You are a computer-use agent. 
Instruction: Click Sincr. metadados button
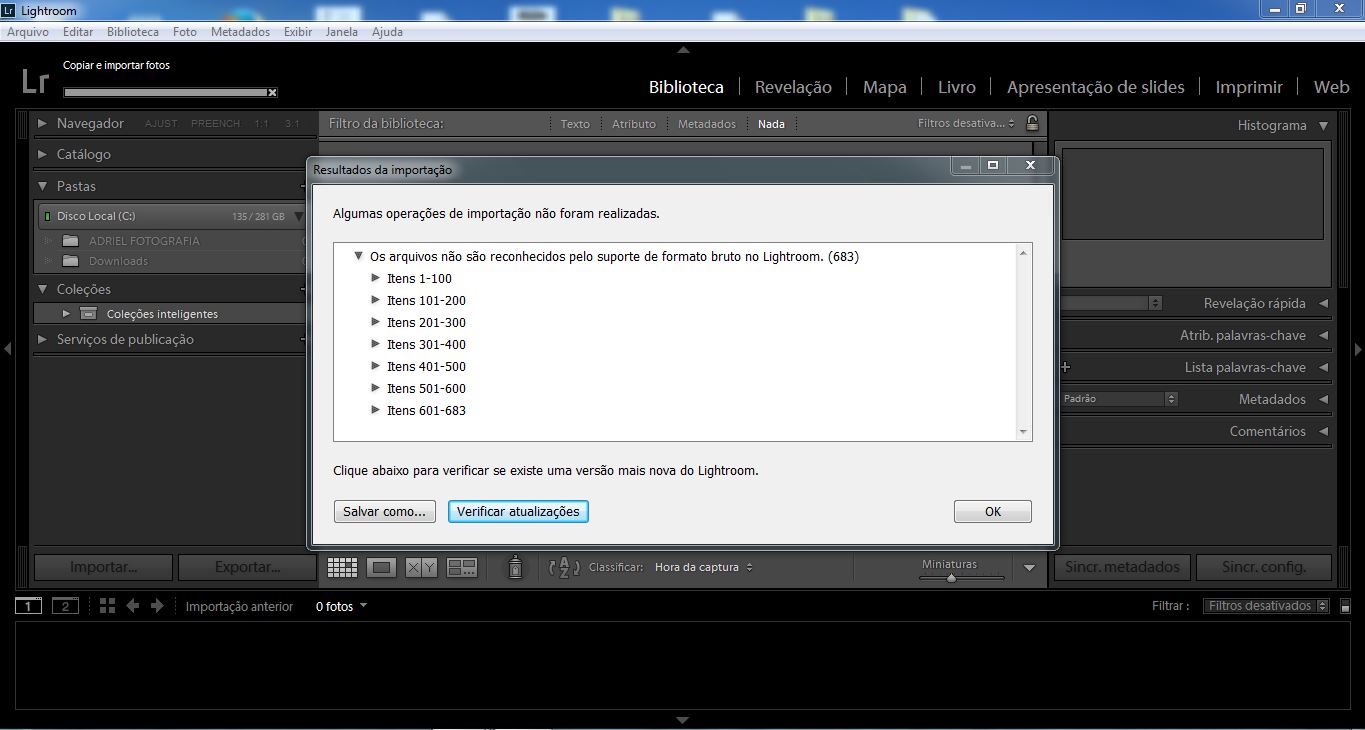click(x=1122, y=567)
